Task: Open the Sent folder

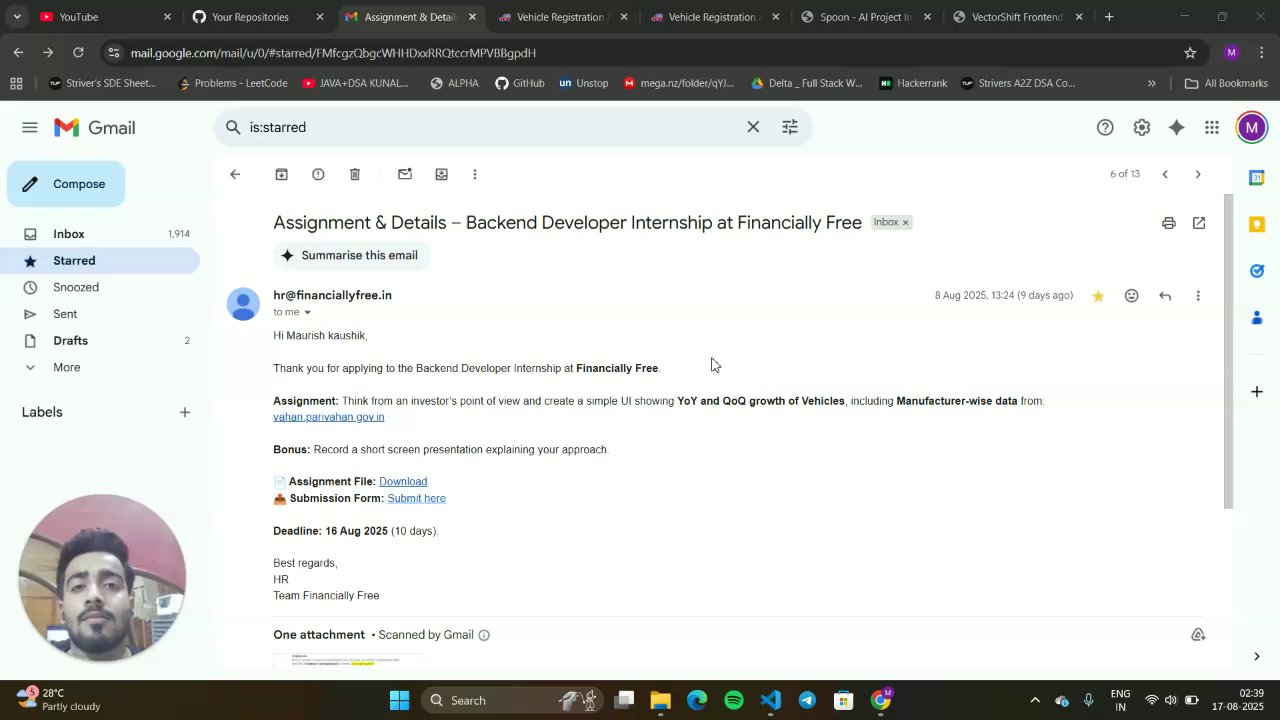Action: (100, 314)
